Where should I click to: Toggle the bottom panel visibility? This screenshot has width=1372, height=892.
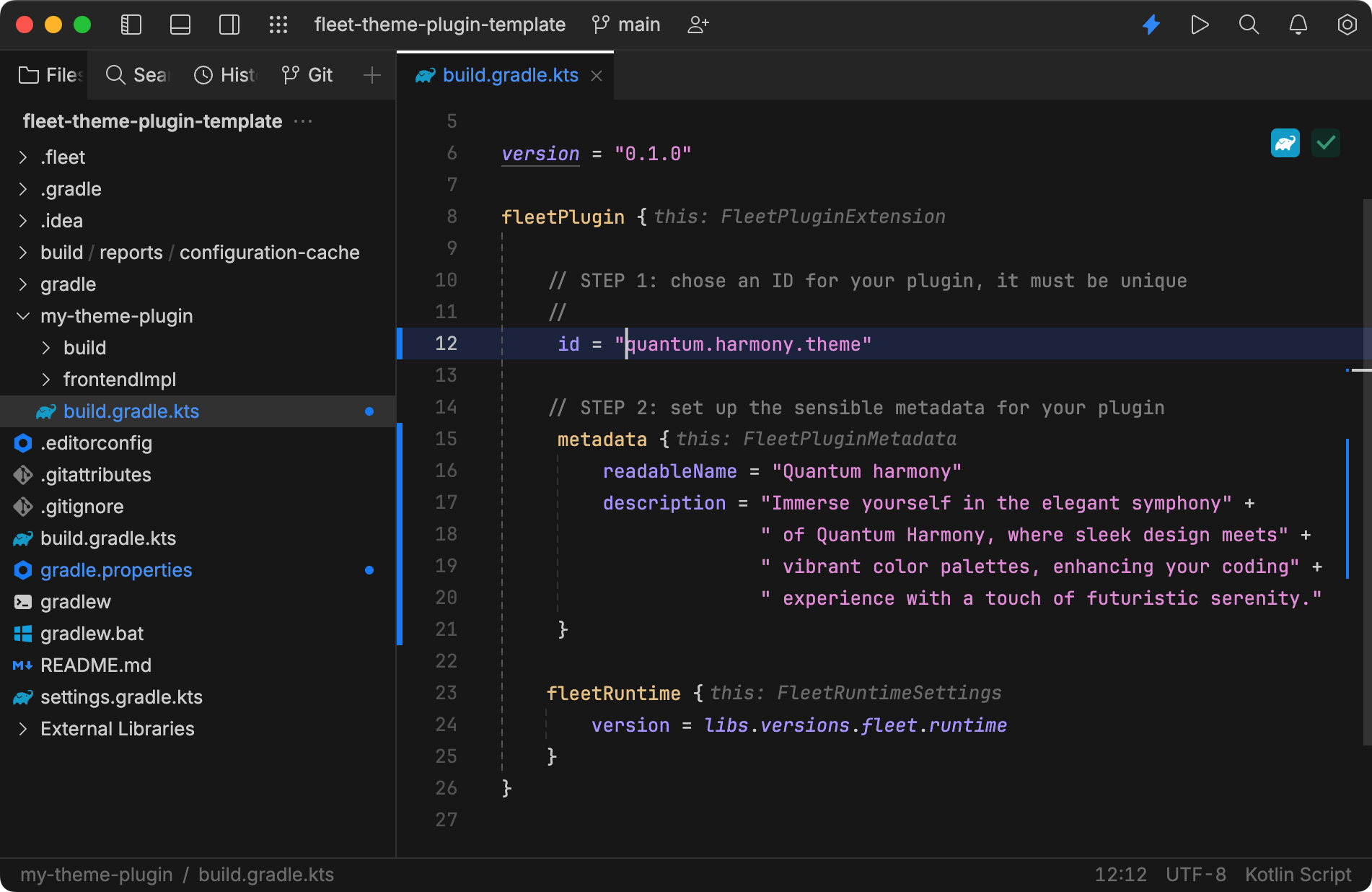(180, 24)
